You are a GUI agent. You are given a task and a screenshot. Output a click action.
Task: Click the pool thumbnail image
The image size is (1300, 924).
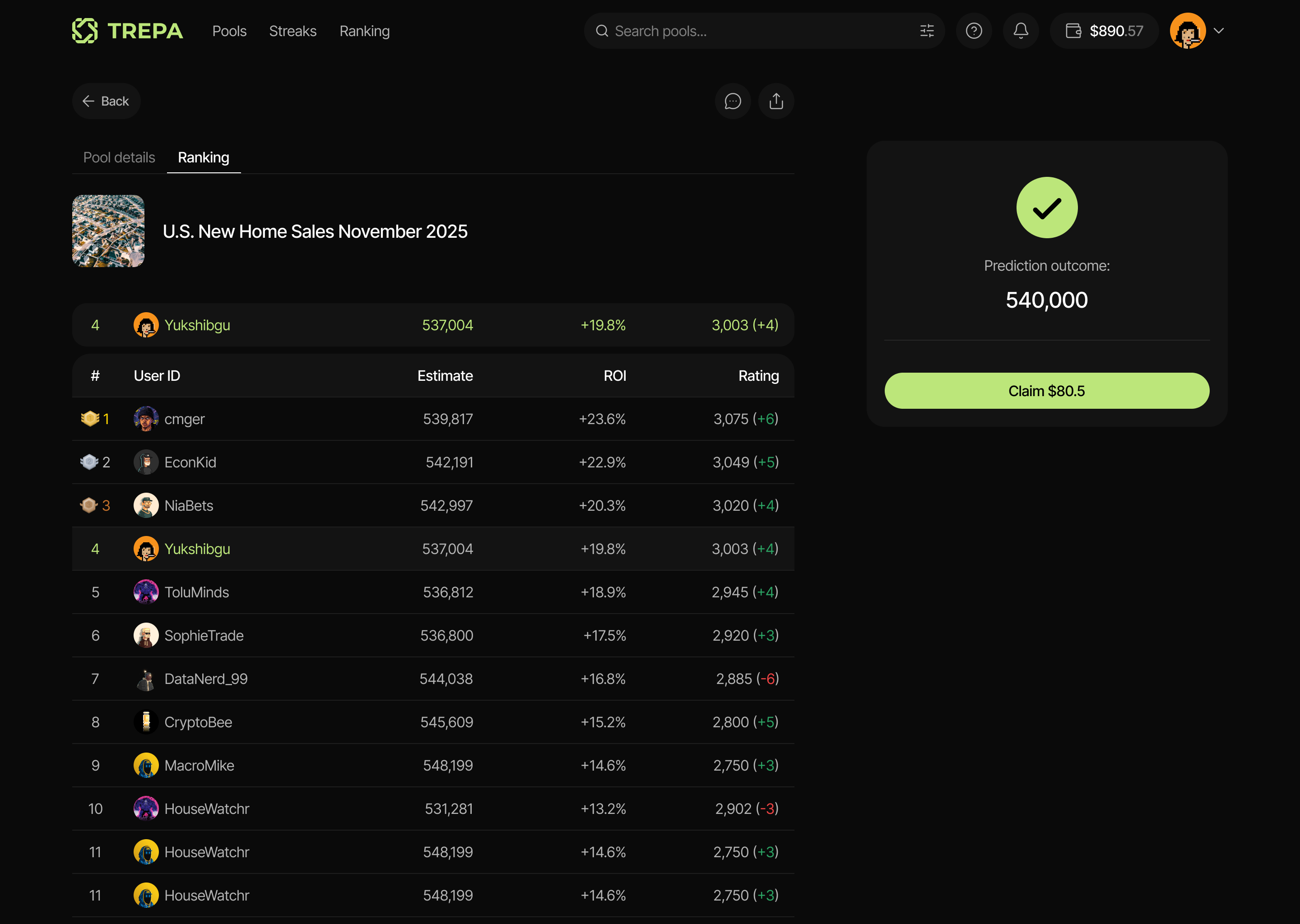108,231
